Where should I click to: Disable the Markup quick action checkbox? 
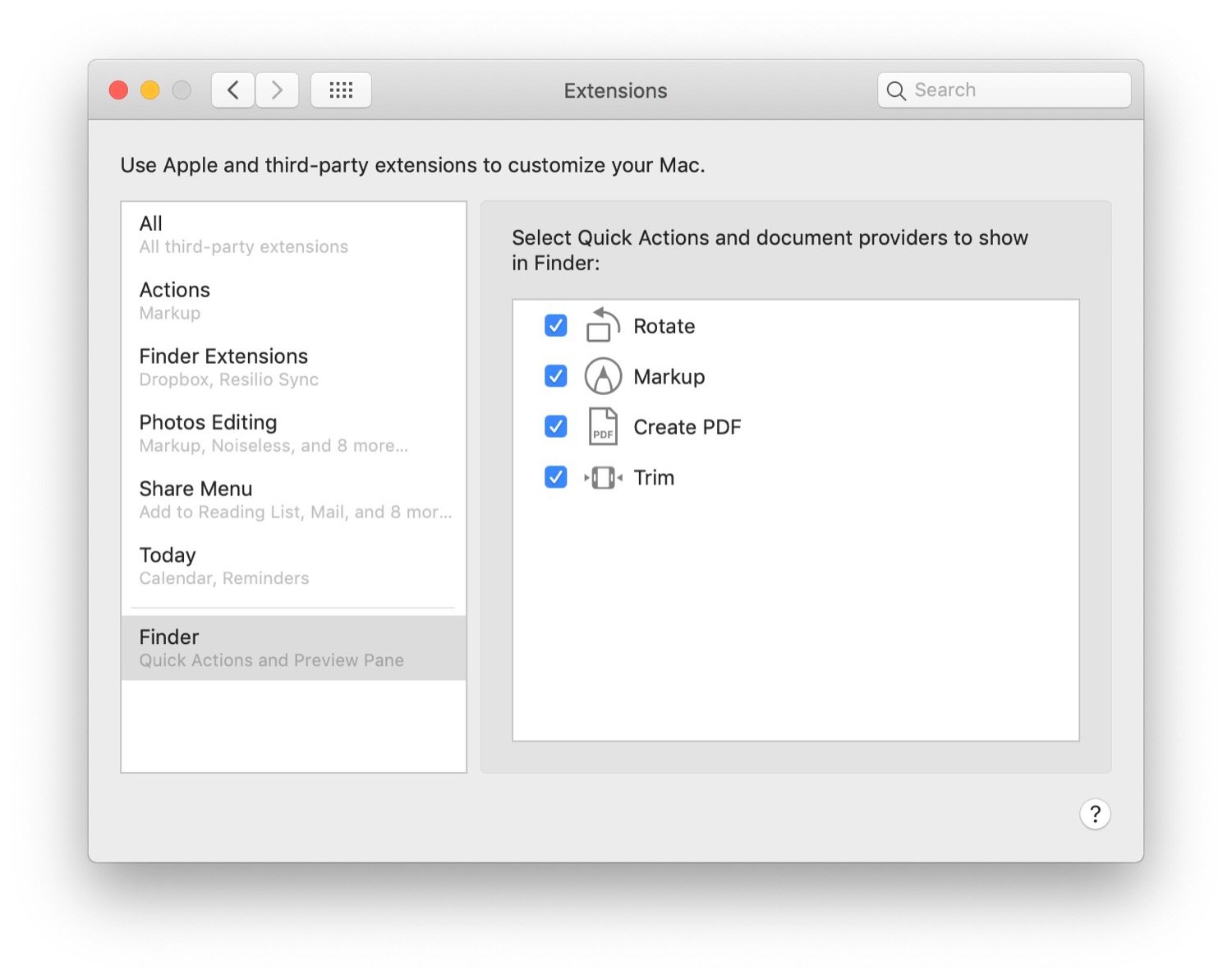coord(556,376)
